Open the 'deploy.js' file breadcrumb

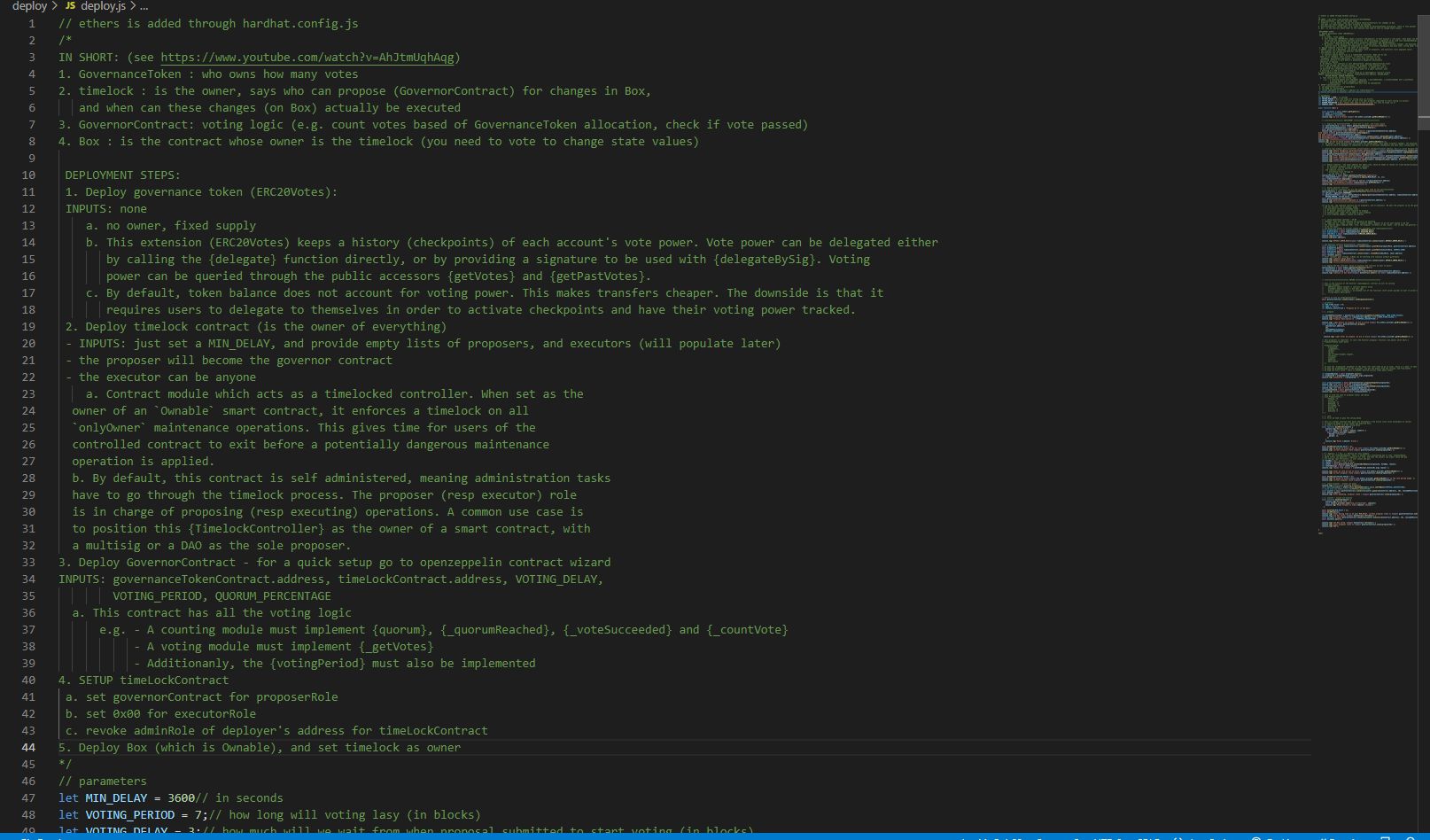[103, 6]
